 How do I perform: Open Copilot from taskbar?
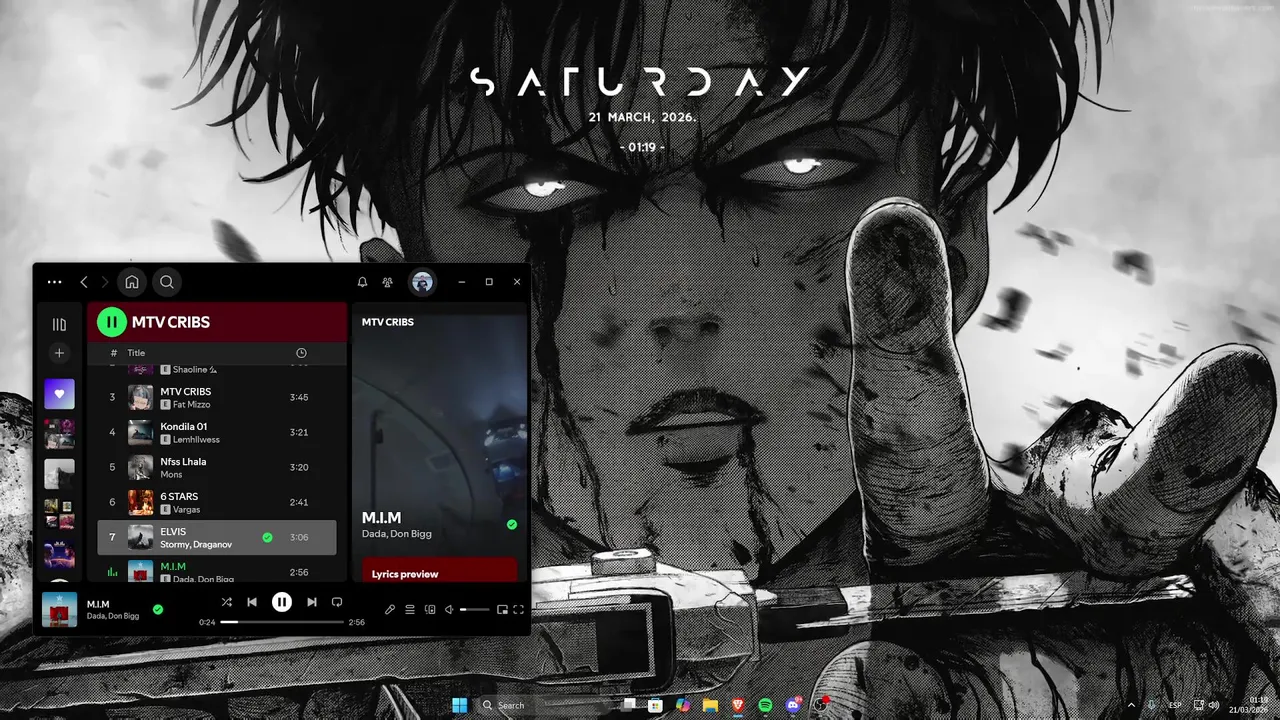click(683, 705)
